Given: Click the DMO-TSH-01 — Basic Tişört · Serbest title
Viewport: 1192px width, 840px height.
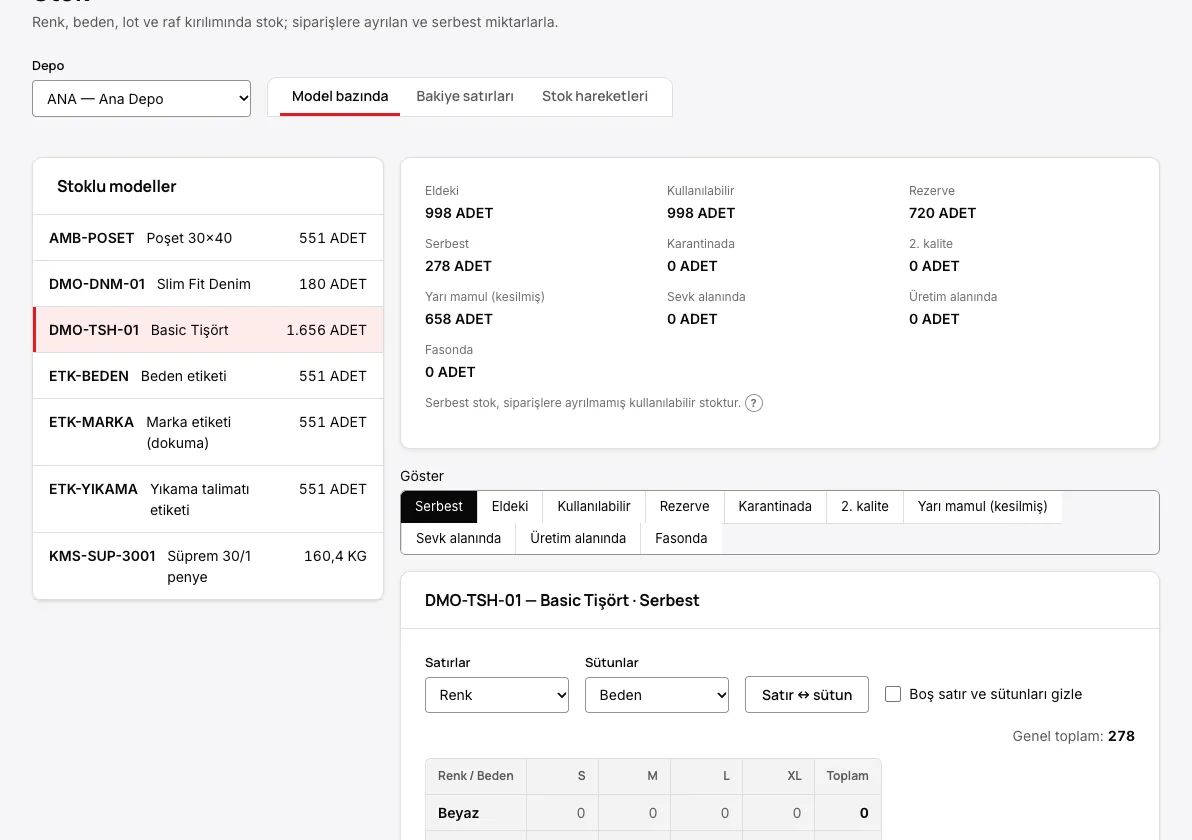Looking at the screenshot, I should [x=562, y=601].
